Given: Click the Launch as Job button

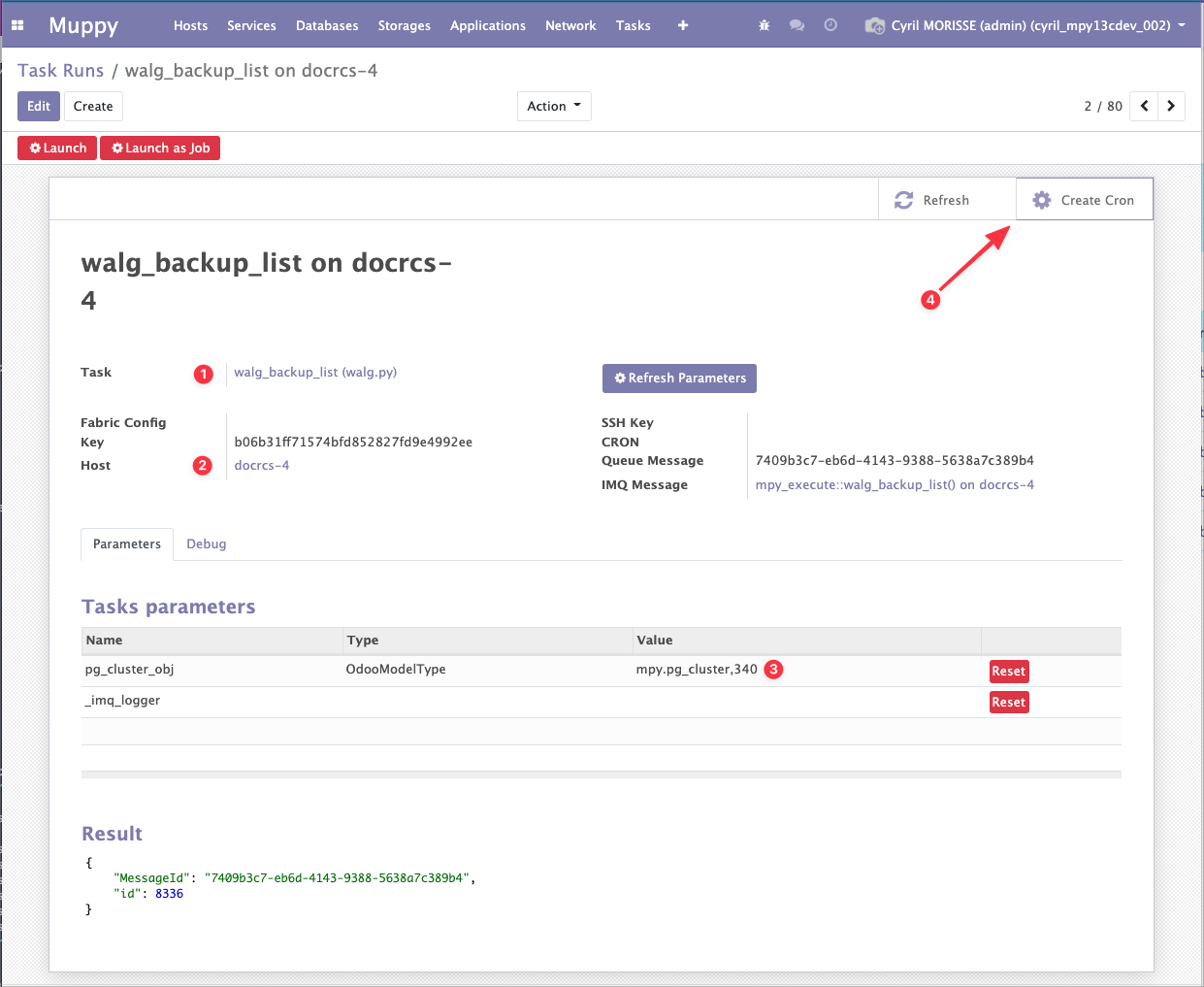Looking at the screenshot, I should click(161, 148).
